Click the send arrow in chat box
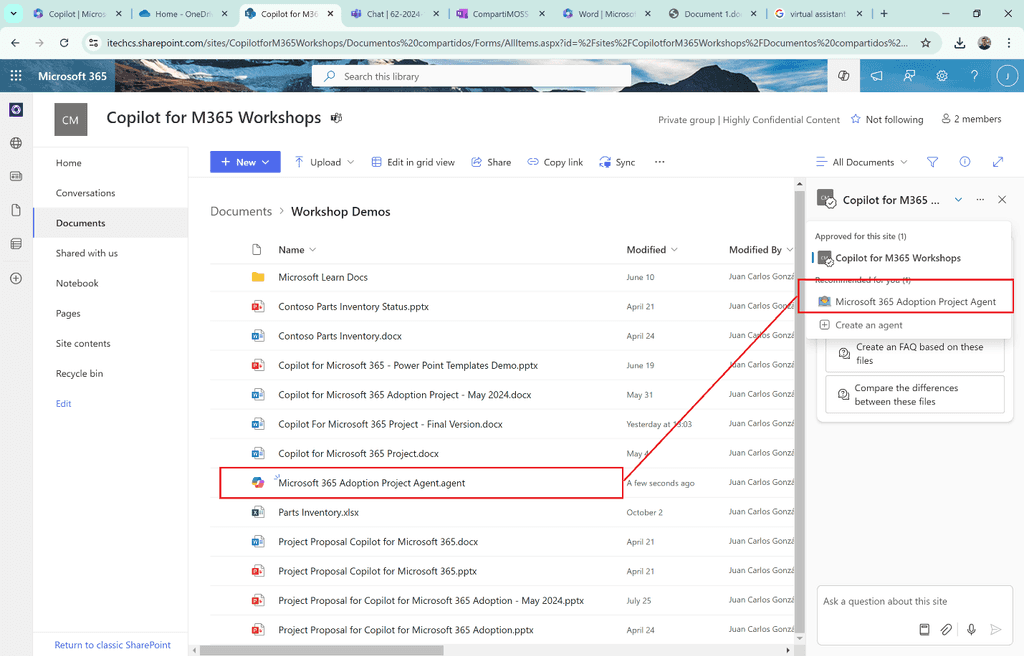Screen dimensions: 1024x656 click(995, 629)
